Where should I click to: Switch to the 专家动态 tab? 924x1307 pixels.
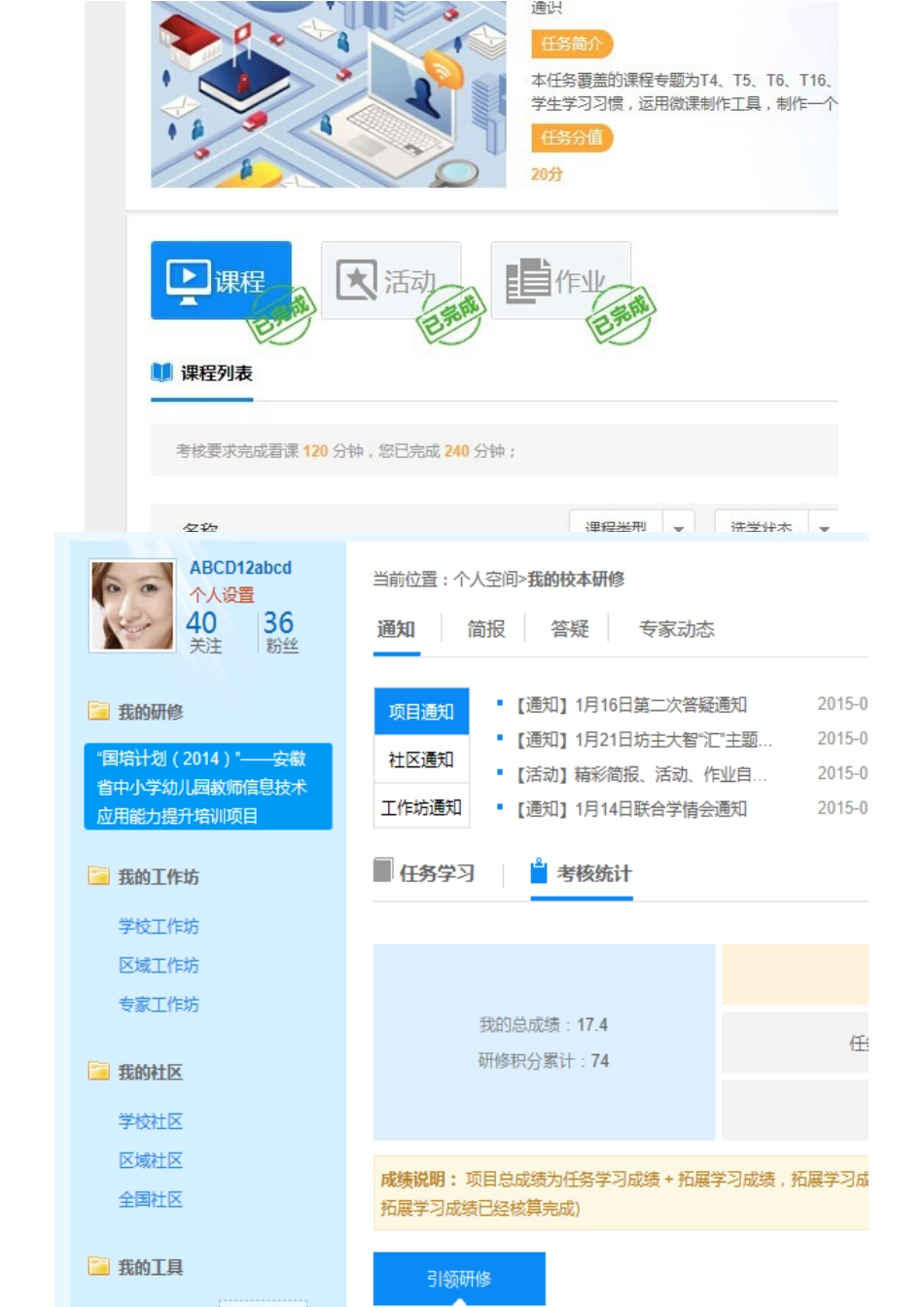(676, 629)
